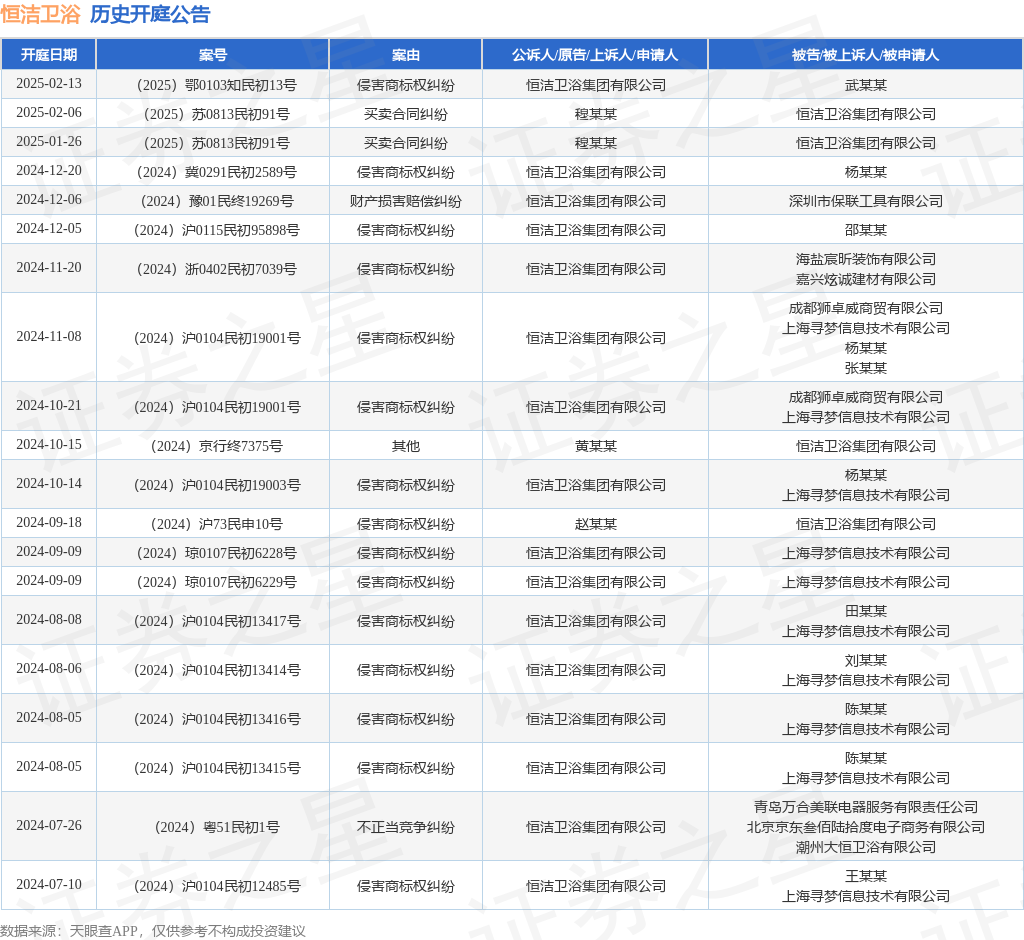Click defendant 深圳市保联工具有限公司
This screenshot has height=940, width=1024.
point(865,201)
